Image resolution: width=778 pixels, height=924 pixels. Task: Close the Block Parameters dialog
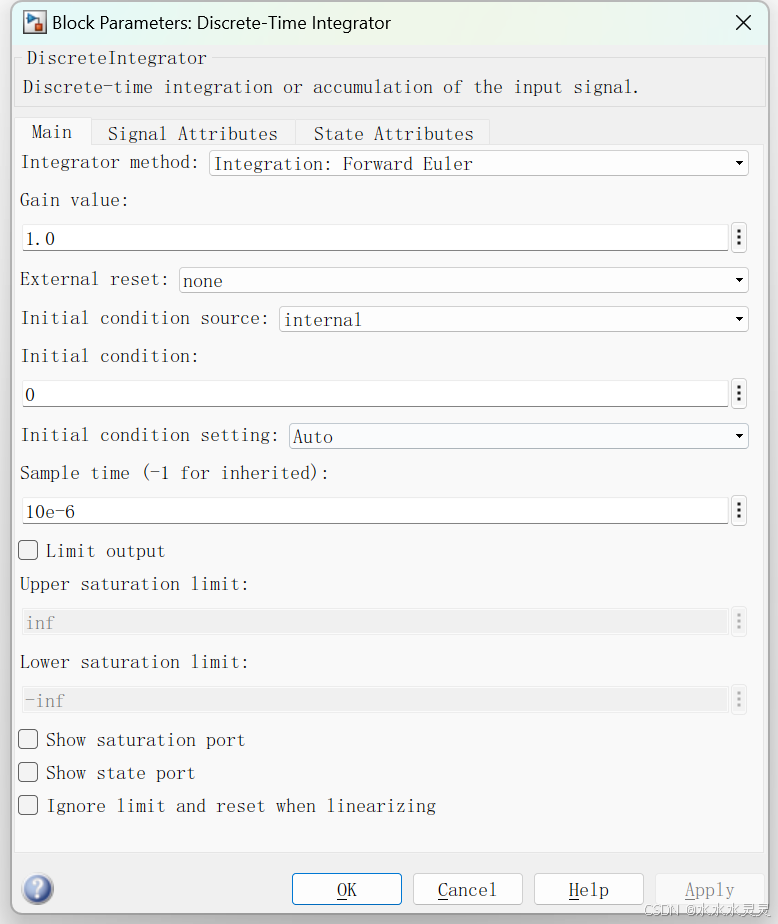pos(743,22)
